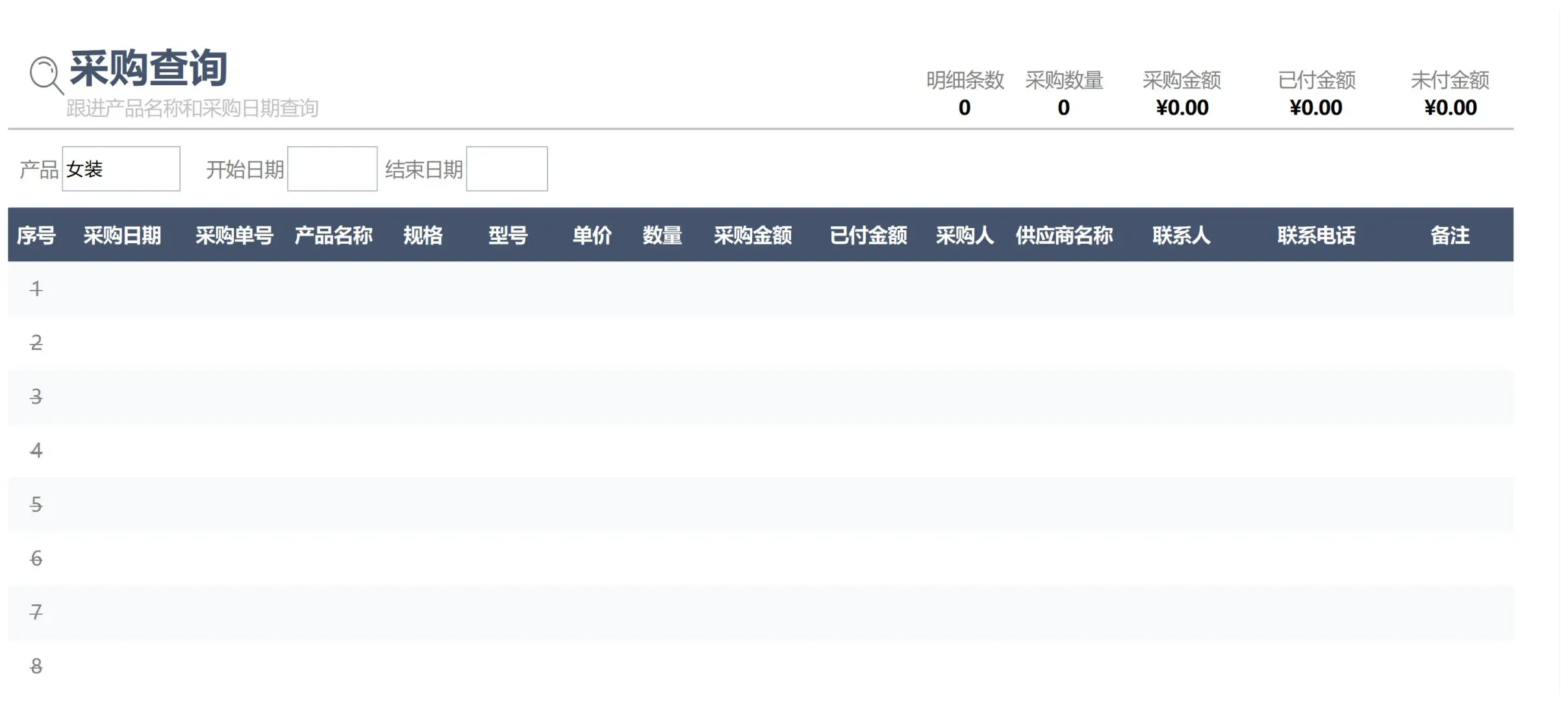Click the 结束日期 date field
Screen dimensions: 1568x702
click(x=507, y=168)
